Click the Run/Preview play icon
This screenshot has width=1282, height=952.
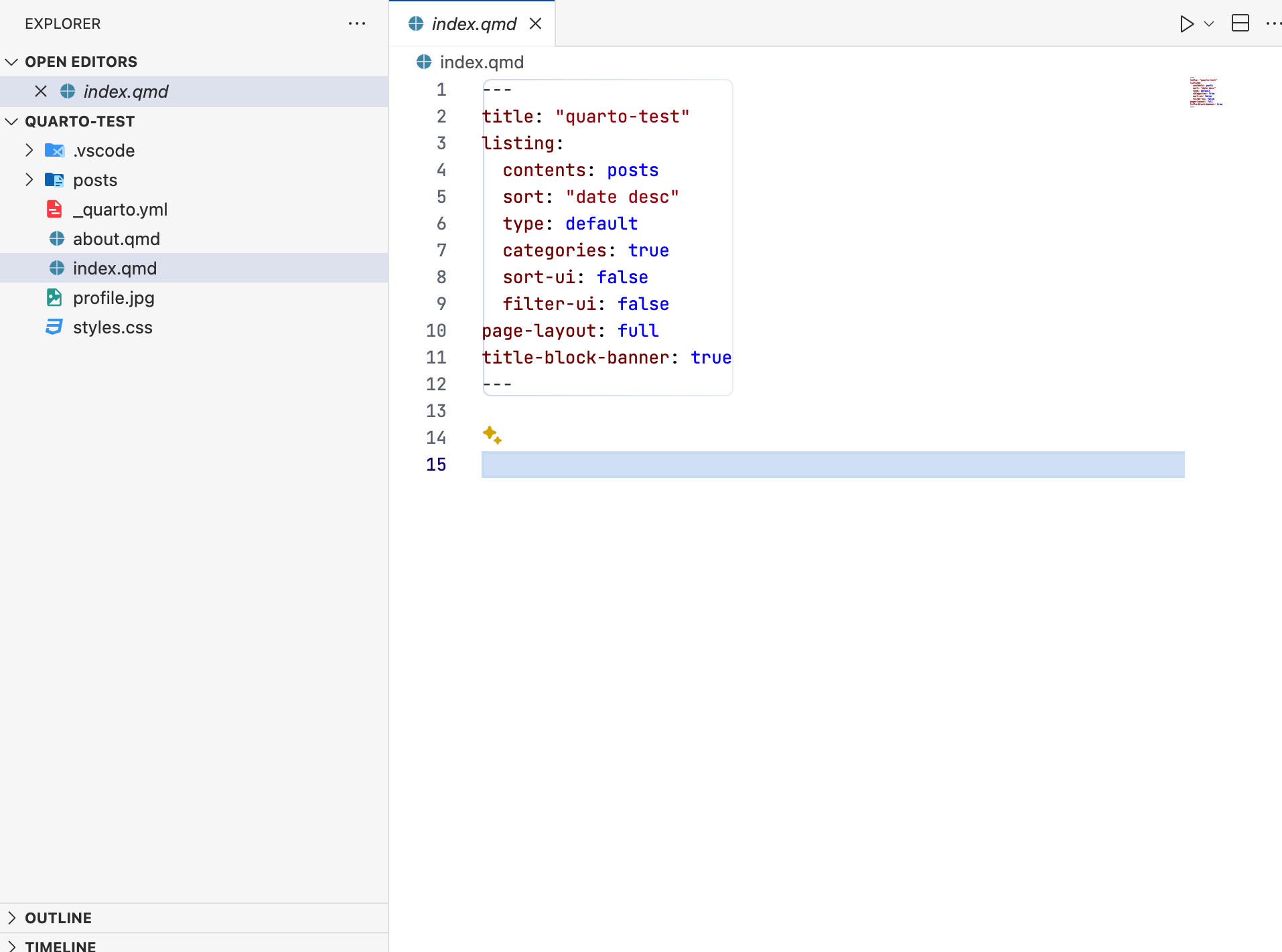click(x=1186, y=24)
